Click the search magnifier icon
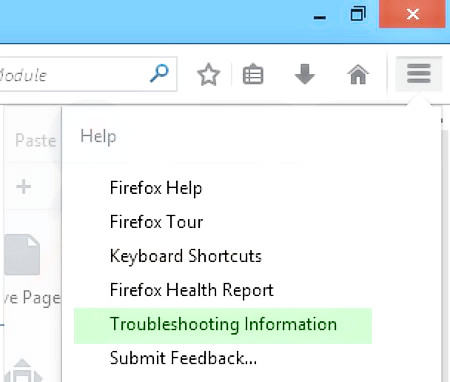This screenshot has height=382, width=450. click(159, 74)
